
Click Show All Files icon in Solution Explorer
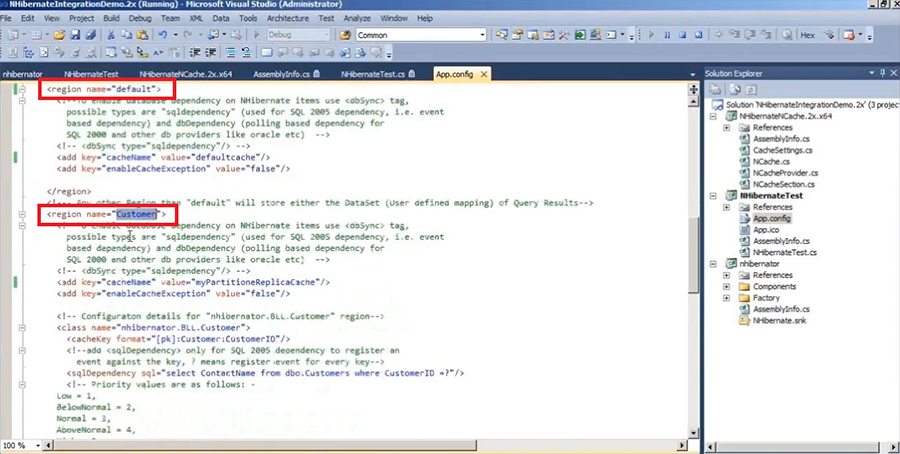click(735, 89)
